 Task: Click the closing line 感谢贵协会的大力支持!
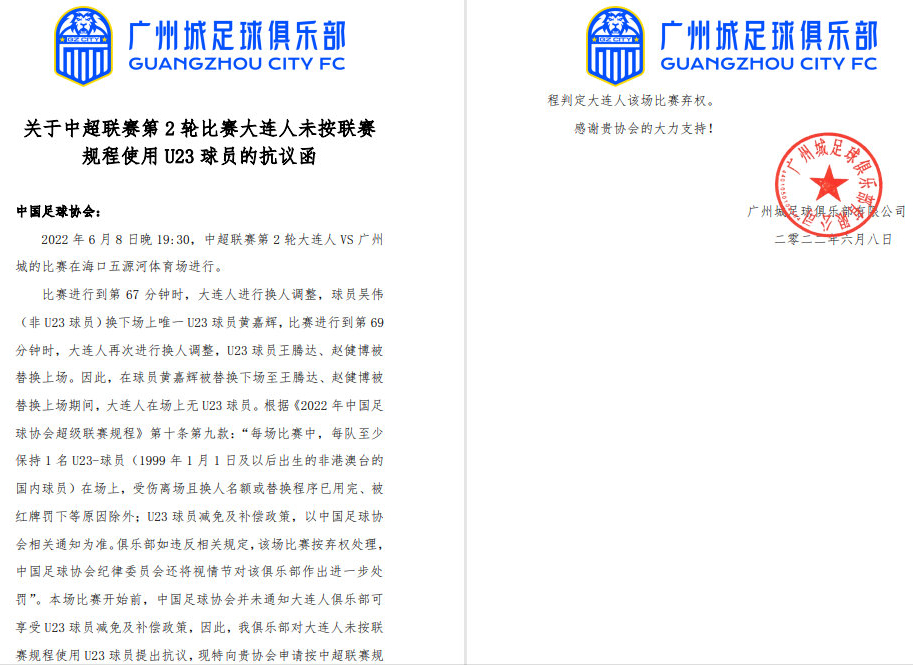click(645, 129)
